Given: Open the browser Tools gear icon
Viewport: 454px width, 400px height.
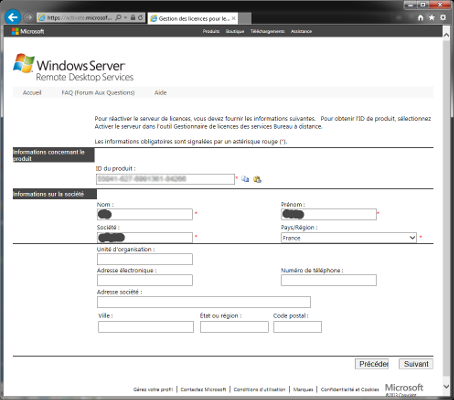Looking at the screenshot, I should tap(443, 17).
